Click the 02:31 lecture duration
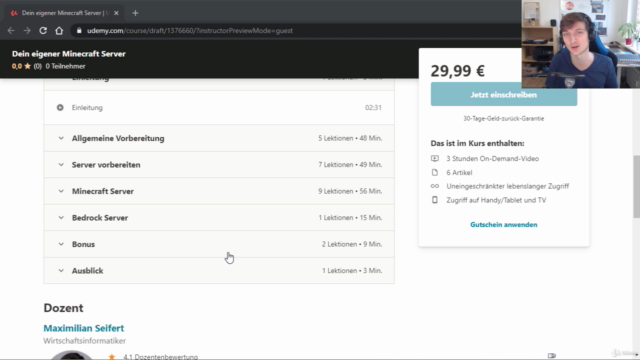This screenshot has width=640, height=360. 373,108
